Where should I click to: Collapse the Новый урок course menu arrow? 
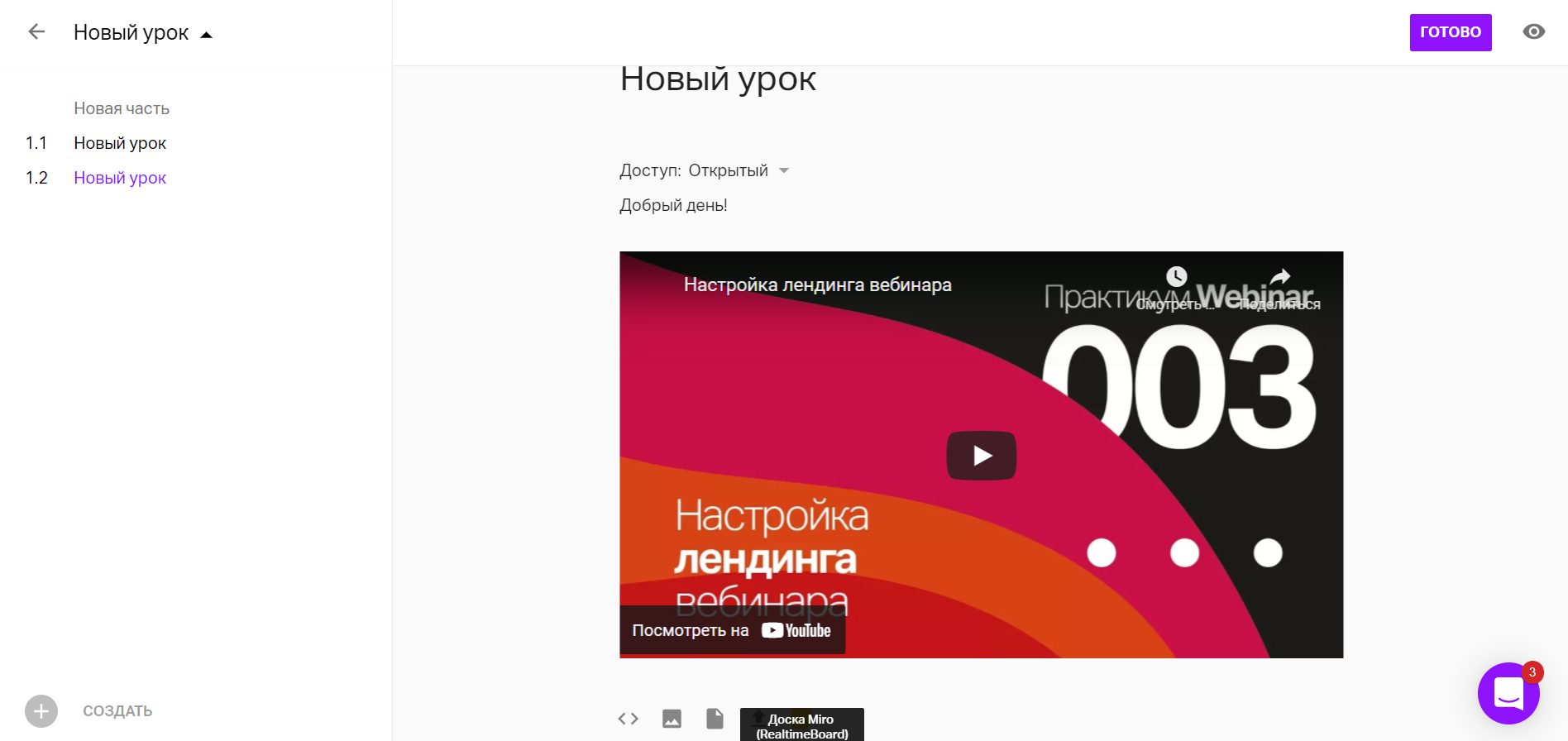pos(207,35)
